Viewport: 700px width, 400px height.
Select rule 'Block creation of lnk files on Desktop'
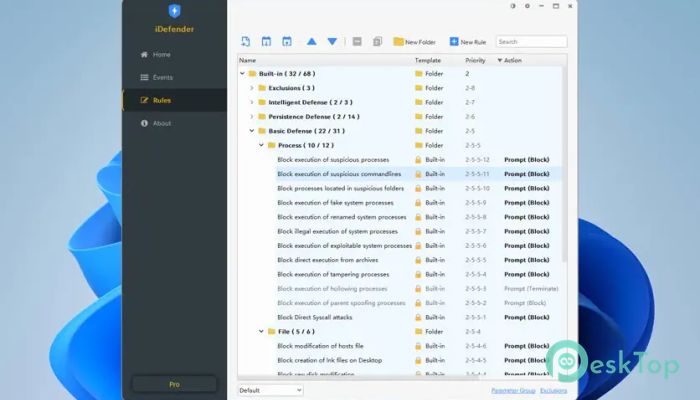tap(329, 360)
